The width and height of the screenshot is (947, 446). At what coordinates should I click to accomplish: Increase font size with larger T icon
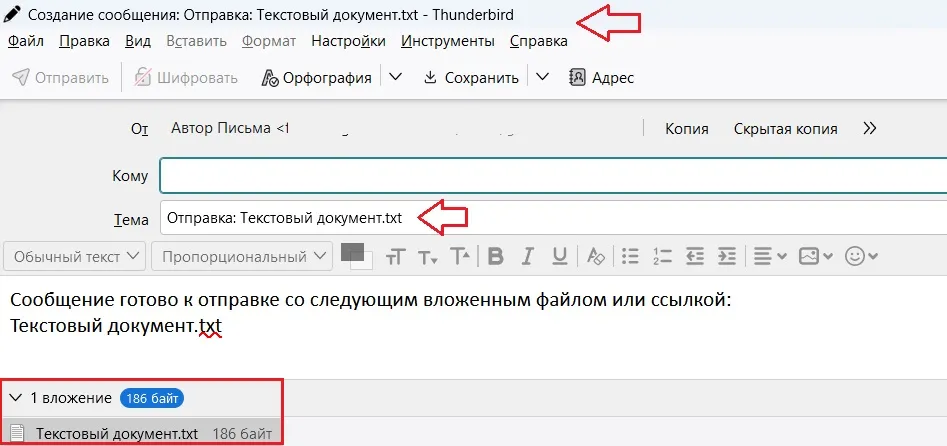point(460,257)
